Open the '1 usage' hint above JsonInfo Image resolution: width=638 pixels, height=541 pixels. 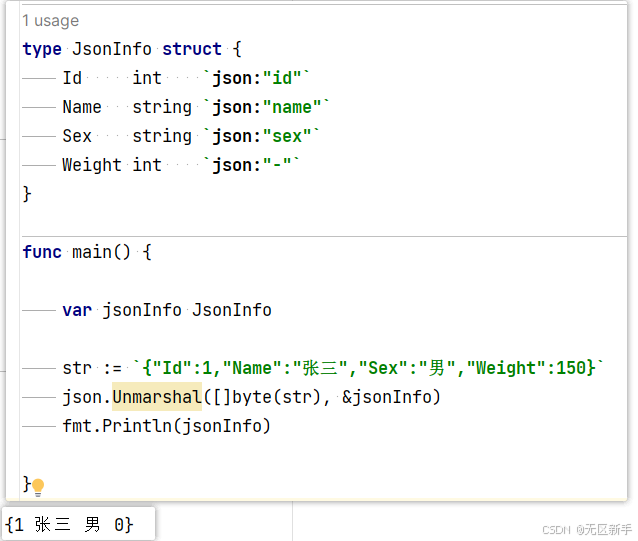(50, 21)
